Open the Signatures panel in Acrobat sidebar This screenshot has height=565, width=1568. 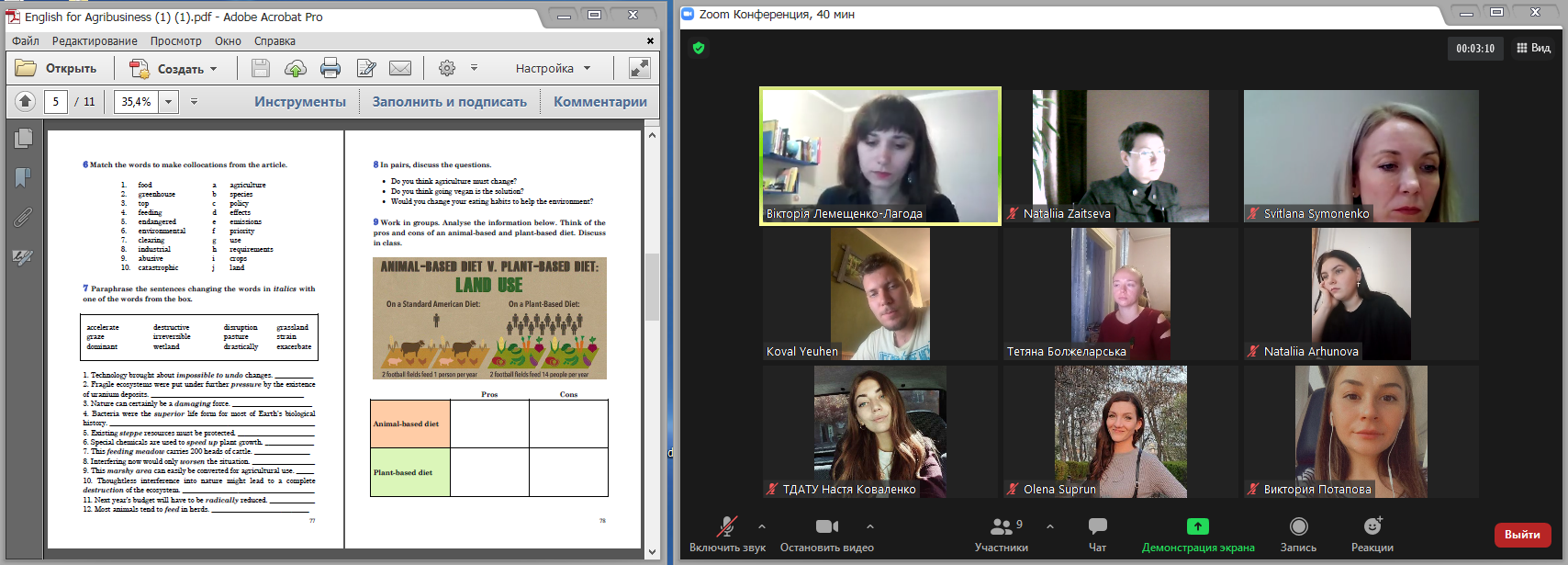[23, 258]
